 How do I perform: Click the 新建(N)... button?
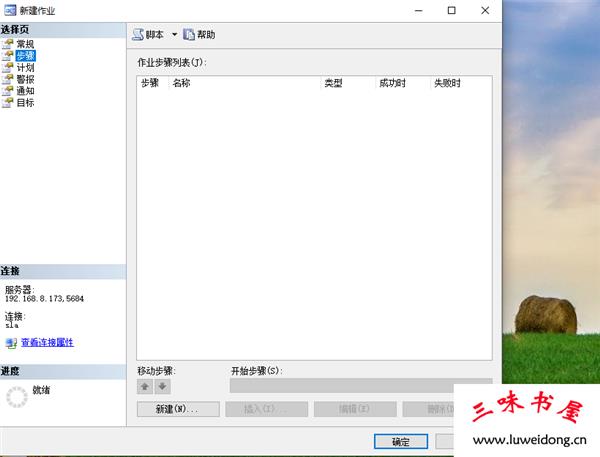177,409
